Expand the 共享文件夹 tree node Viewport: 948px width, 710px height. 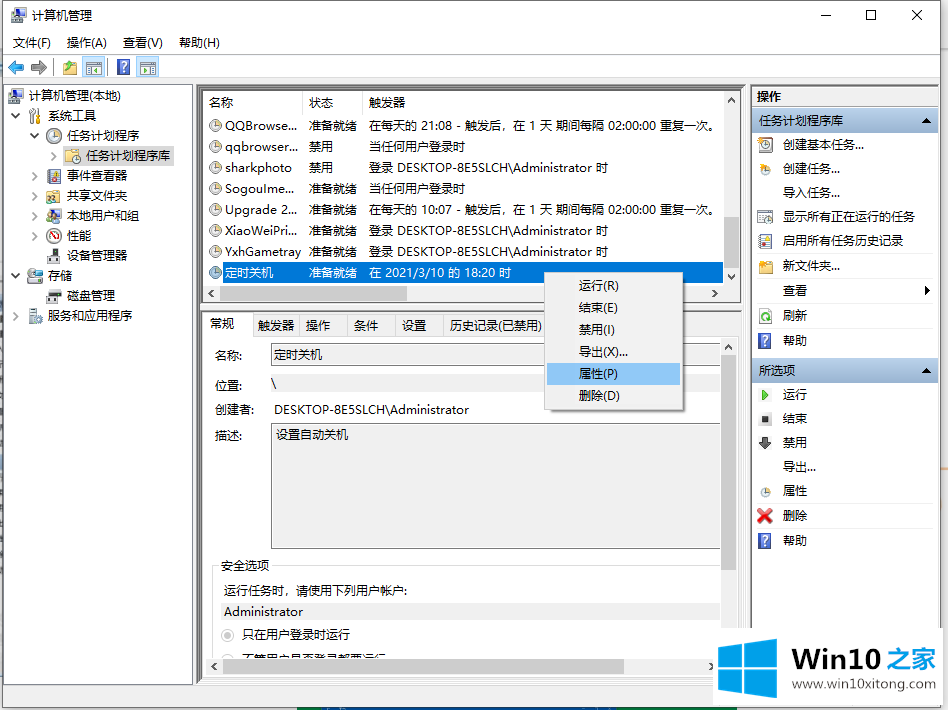click(34, 196)
